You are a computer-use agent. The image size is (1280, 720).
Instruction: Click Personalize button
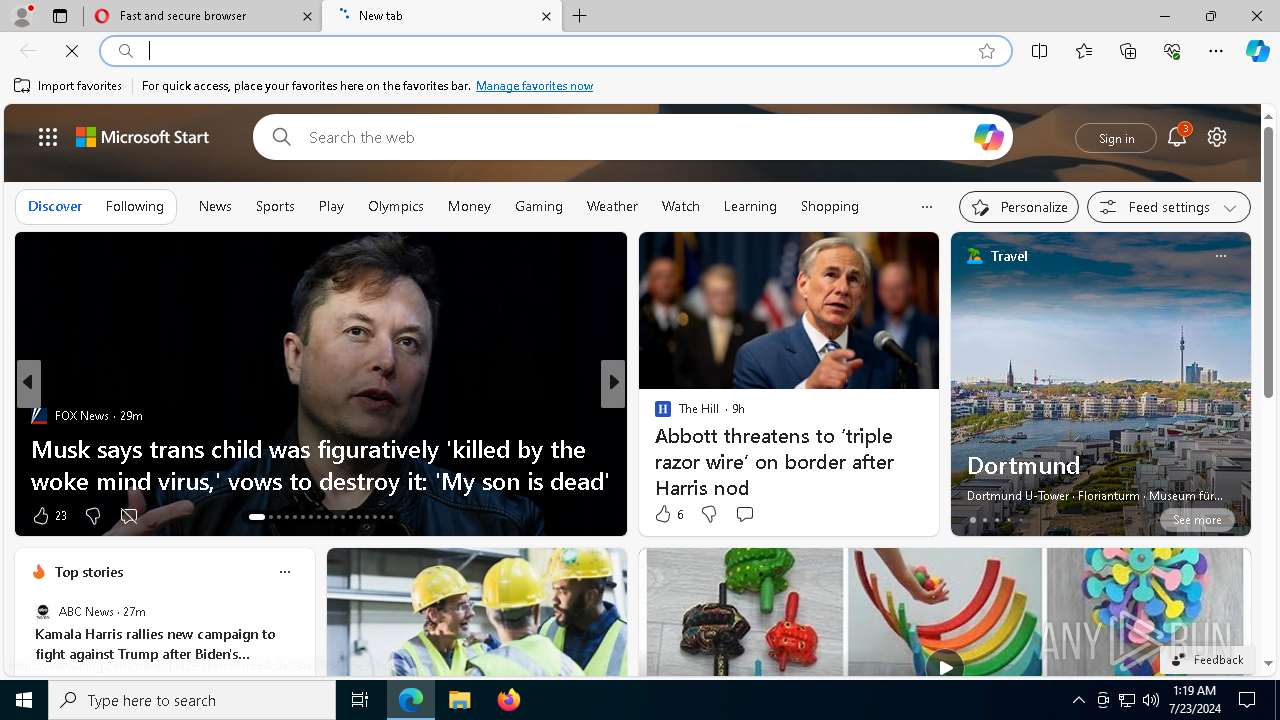point(1019,207)
